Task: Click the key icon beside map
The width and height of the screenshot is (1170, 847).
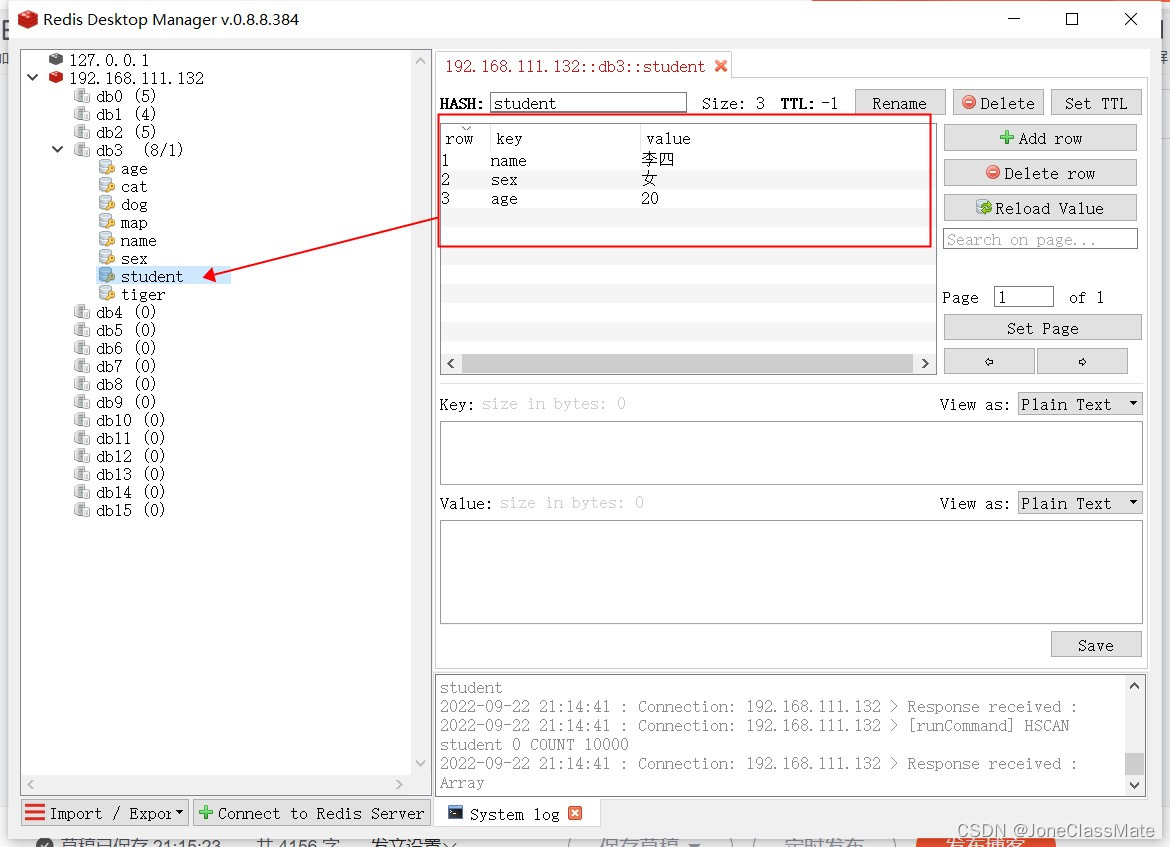Action: pyautogui.click(x=107, y=222)
